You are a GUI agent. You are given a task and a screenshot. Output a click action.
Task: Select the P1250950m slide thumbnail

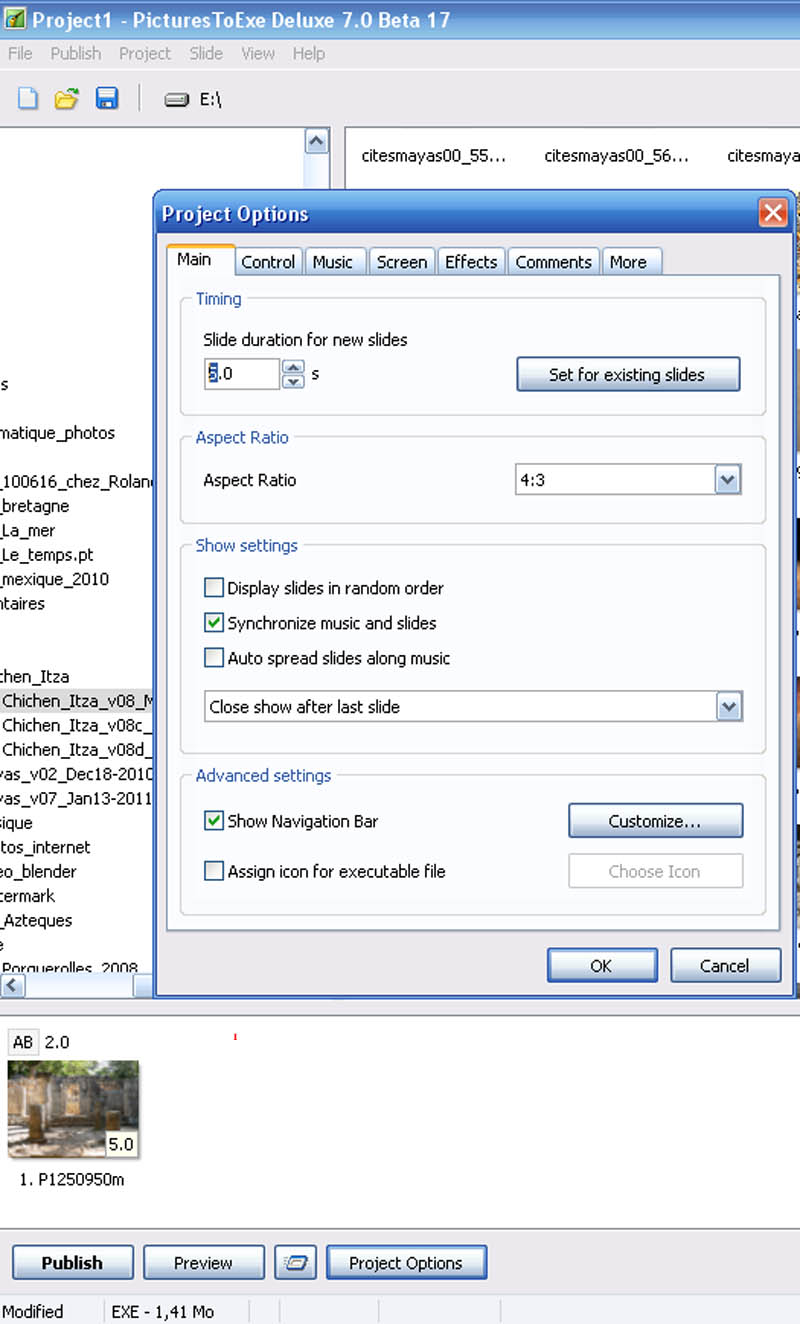click(x=73, y=1109)
